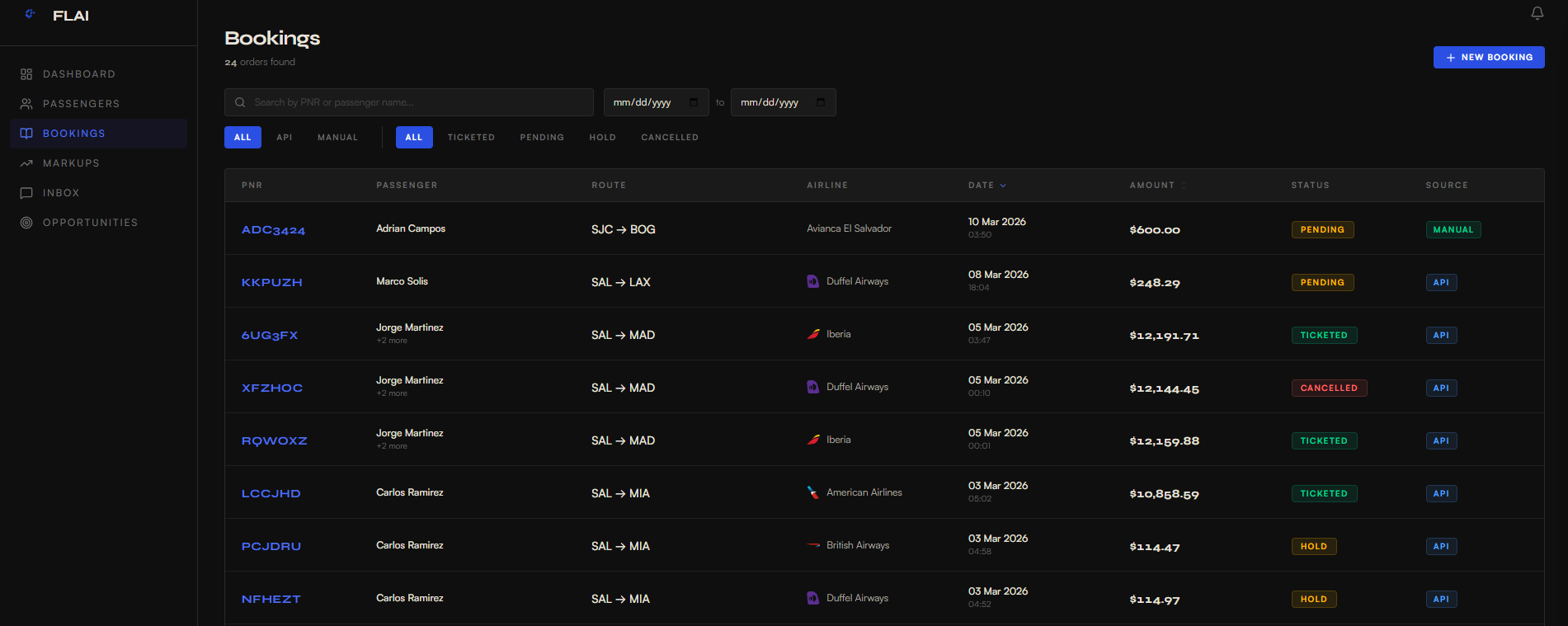Image resolution: width=1568 pixels, height=626 pixels.
Task: Filter bookings by TICKETED status
Action: click(x=471, y=138)
